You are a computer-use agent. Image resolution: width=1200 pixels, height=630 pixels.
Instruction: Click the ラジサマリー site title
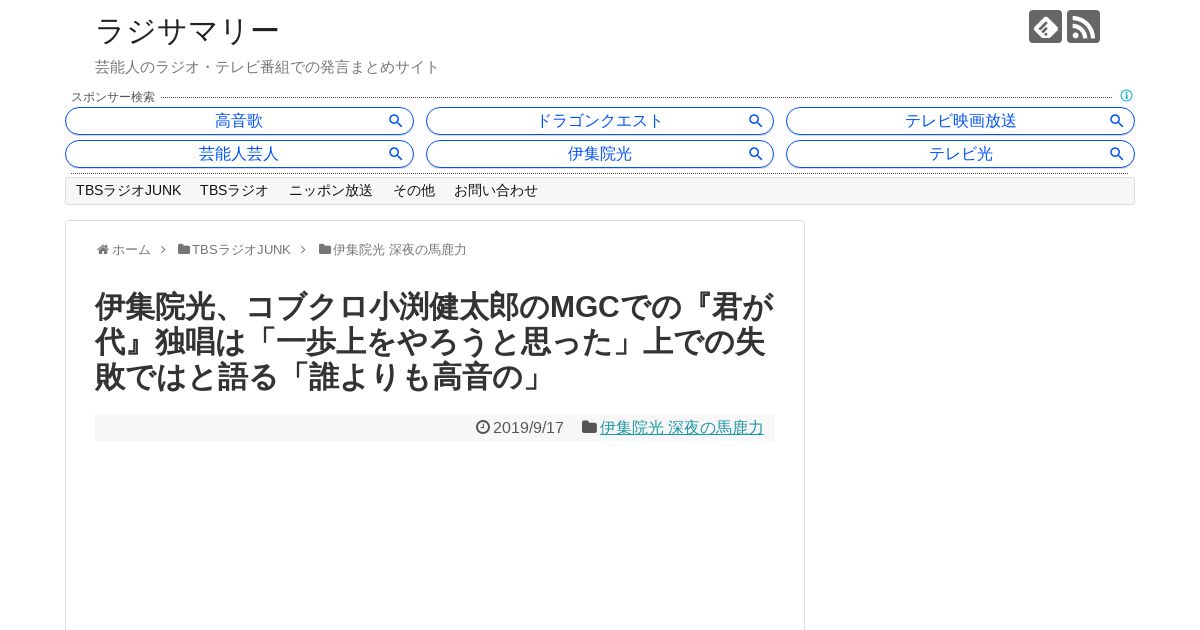(187, 31)
